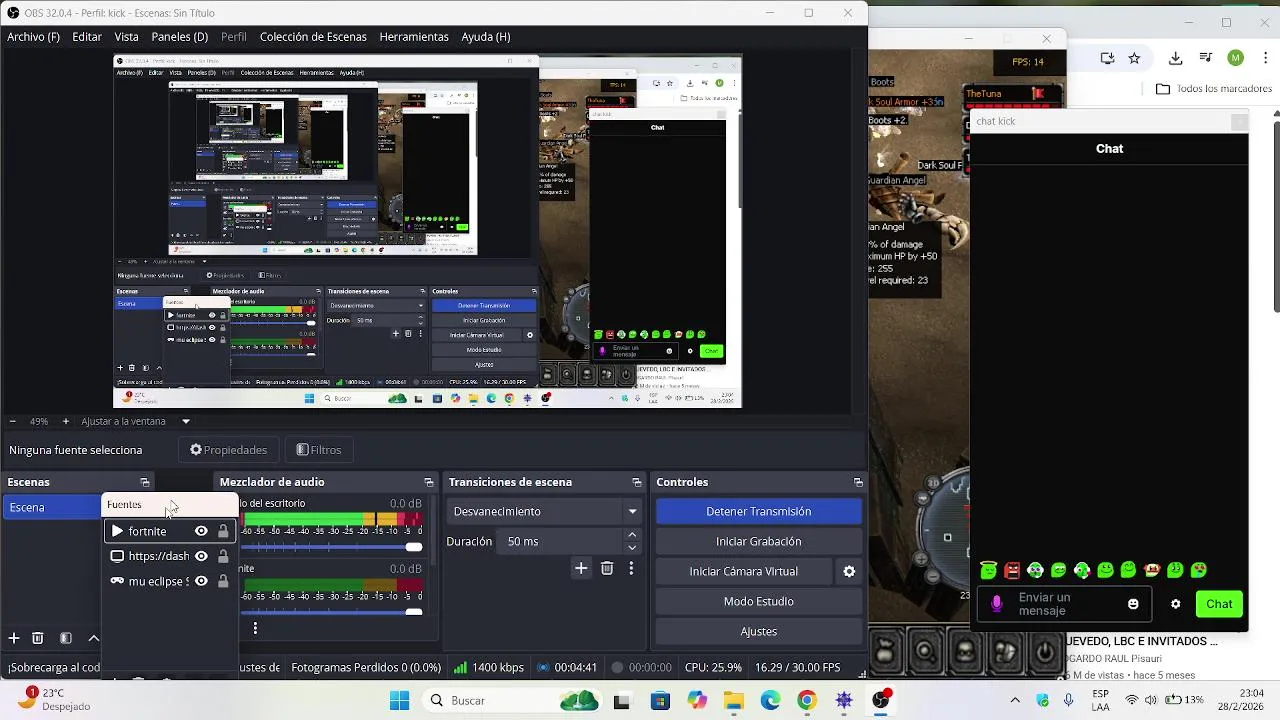Click Iniciar Cámara Virtual button
The width and height of the screenshot is (1280, 720).
pyautogui.click(x=743, y=571)
